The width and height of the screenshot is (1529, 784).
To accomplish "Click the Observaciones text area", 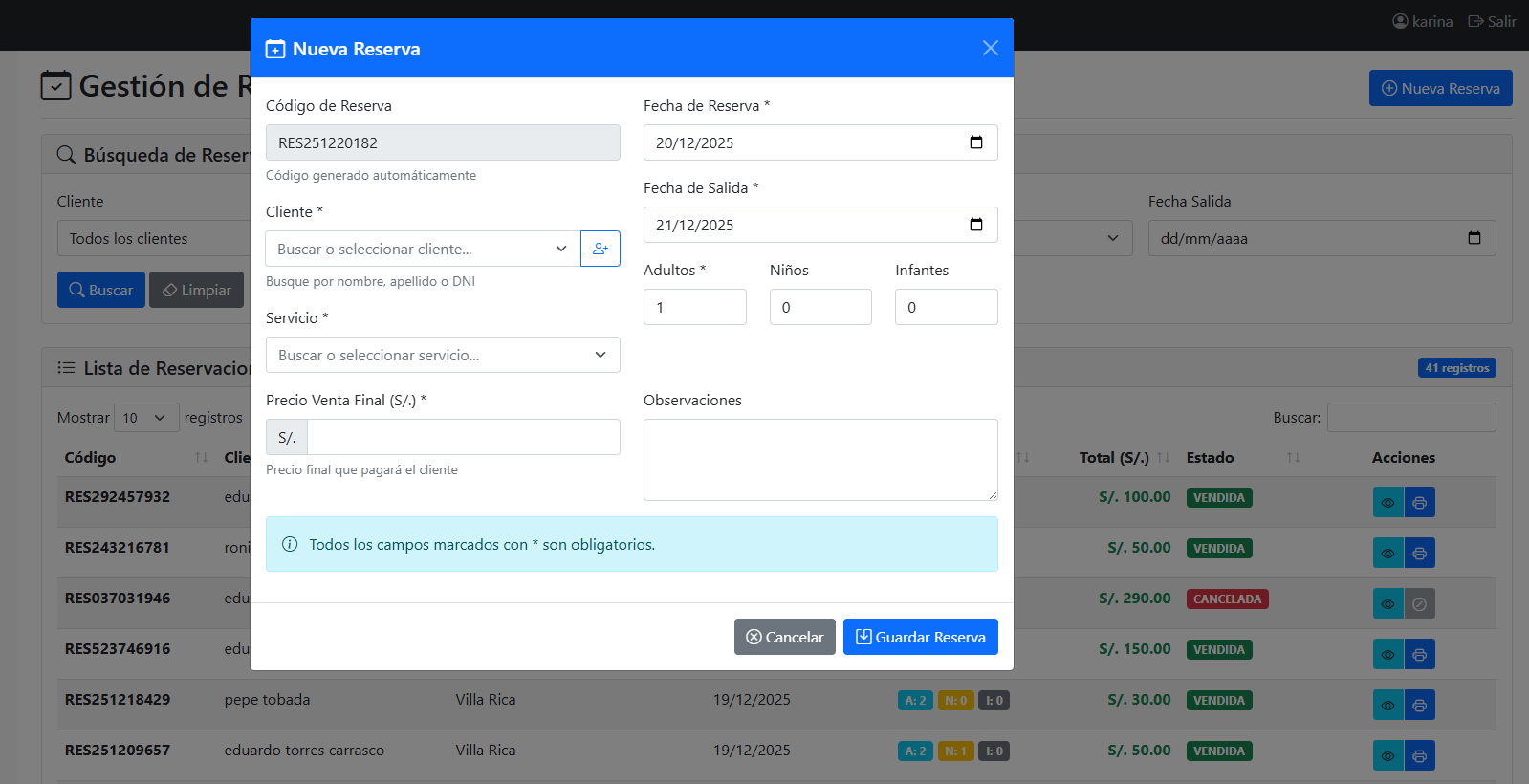I will (x=819, y=459).
